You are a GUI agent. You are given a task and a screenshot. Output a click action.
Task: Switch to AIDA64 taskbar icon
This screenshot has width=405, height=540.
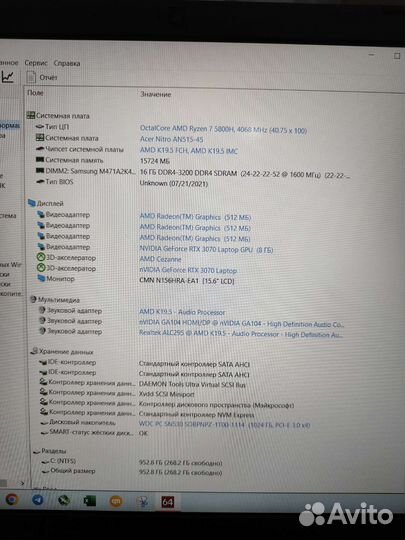tap(168, 502)
